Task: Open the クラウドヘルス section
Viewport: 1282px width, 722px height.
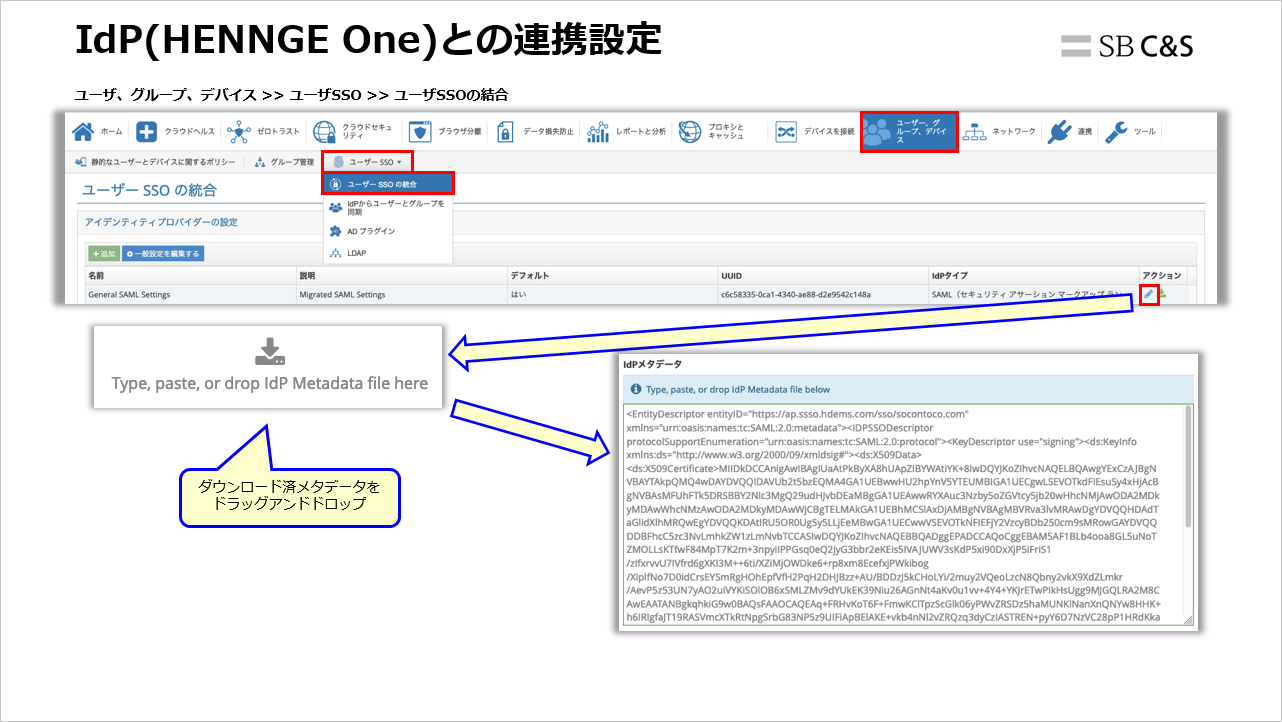Action: click(175, 132)
